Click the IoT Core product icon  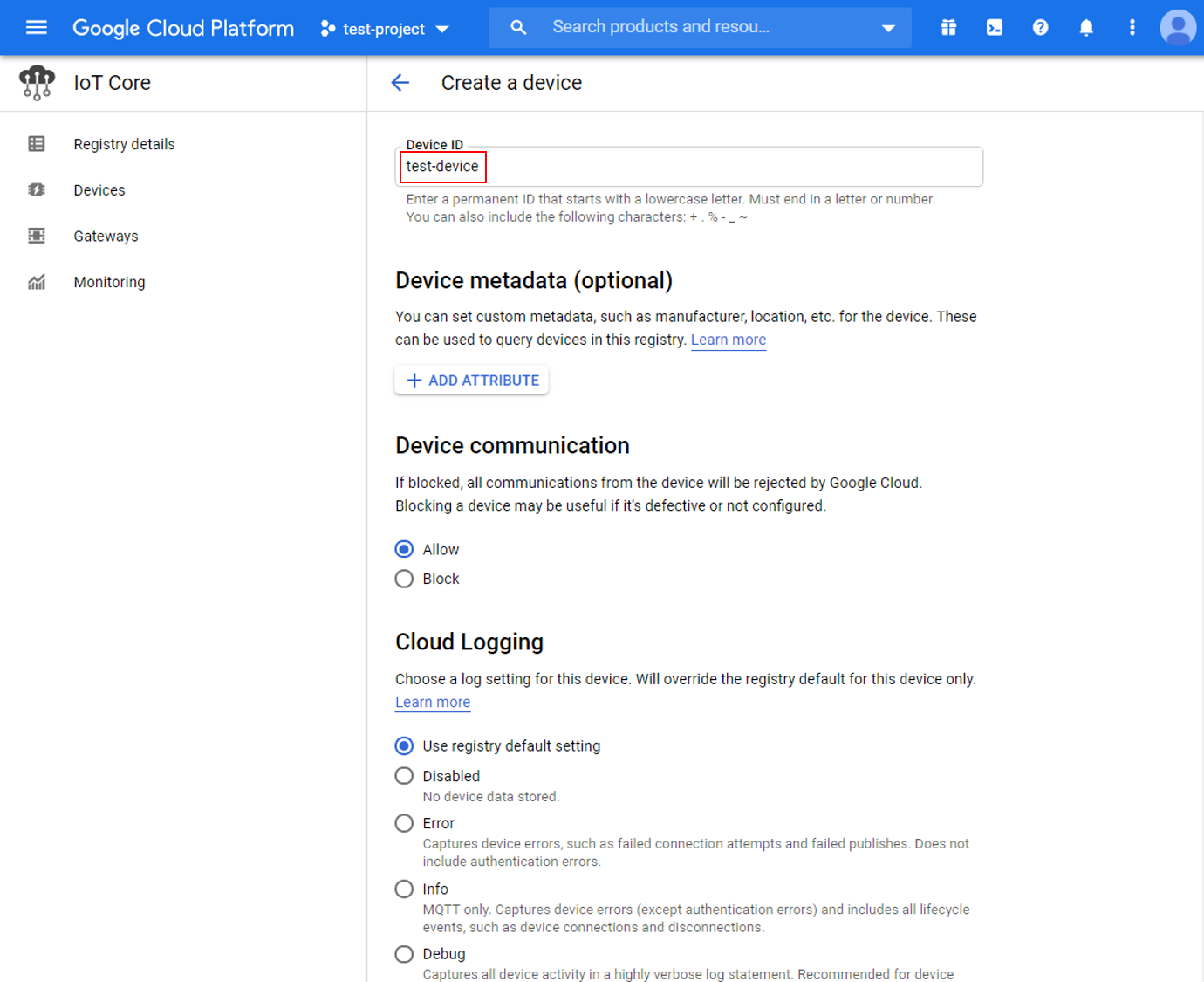pyautogui.click(x=37, y=83)
